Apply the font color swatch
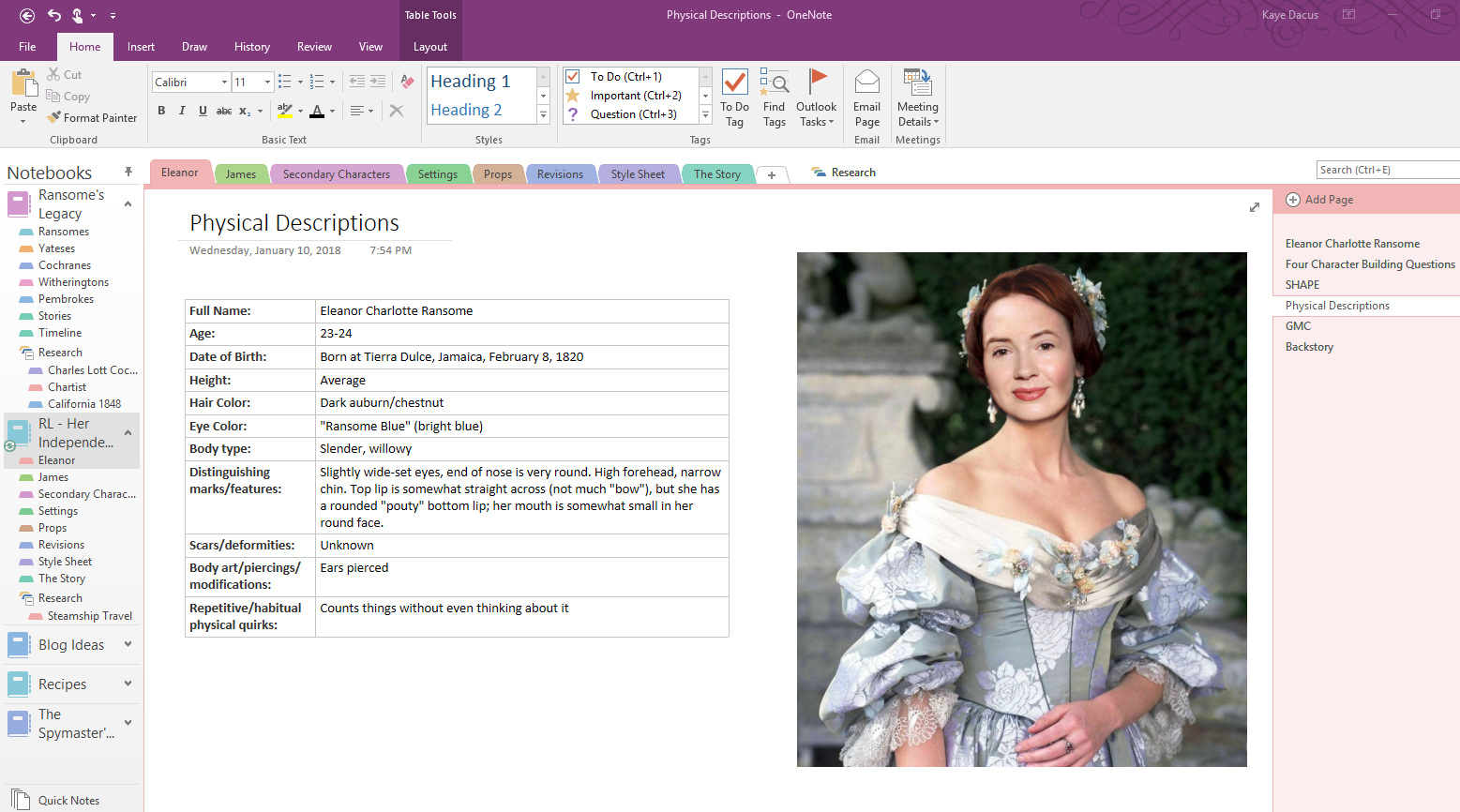Screen dimensions: 1460x812 (317, 111)
